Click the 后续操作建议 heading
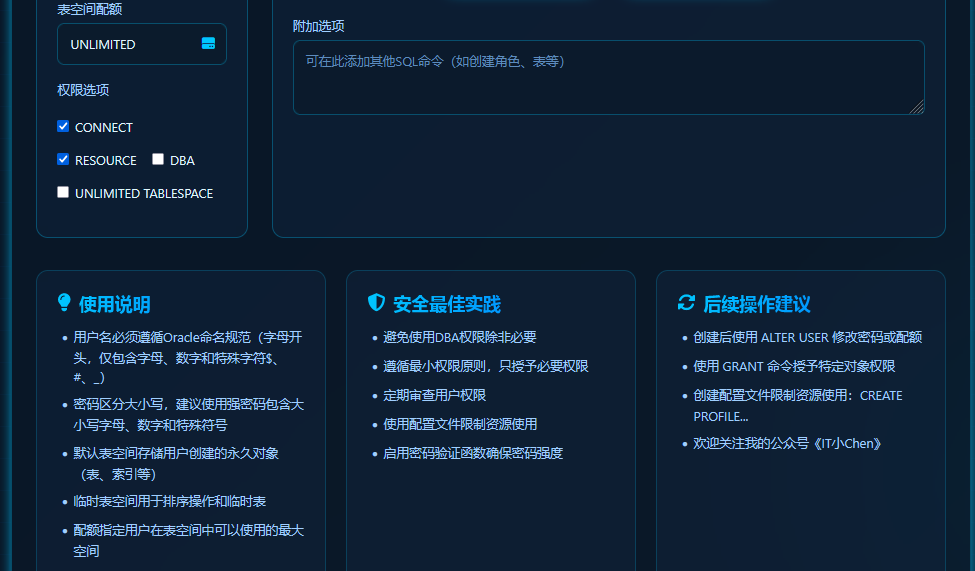Screen dimensions: 975x571 click(757, 305)
